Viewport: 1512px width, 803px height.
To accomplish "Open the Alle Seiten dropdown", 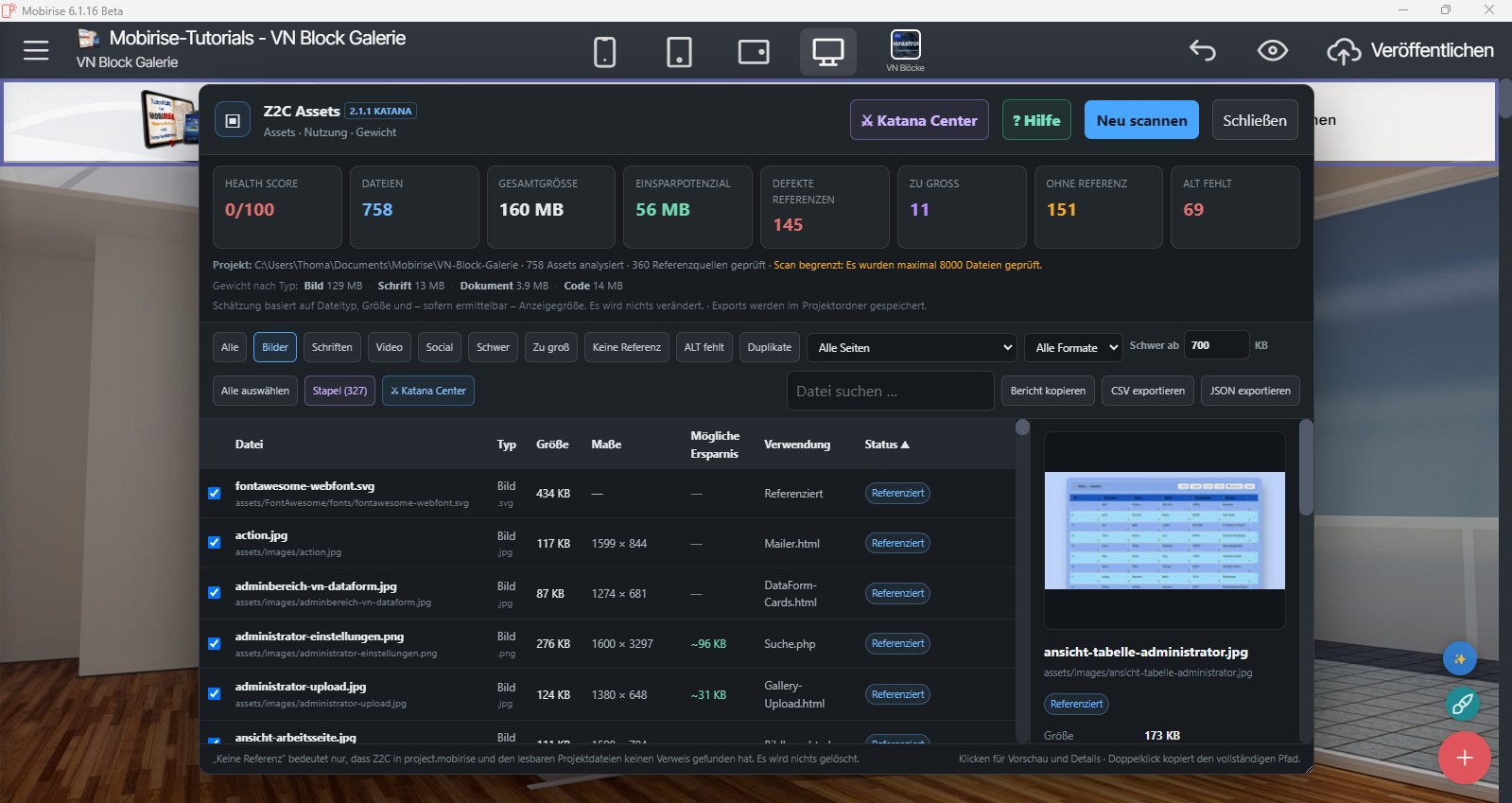I will pos(912,347).
